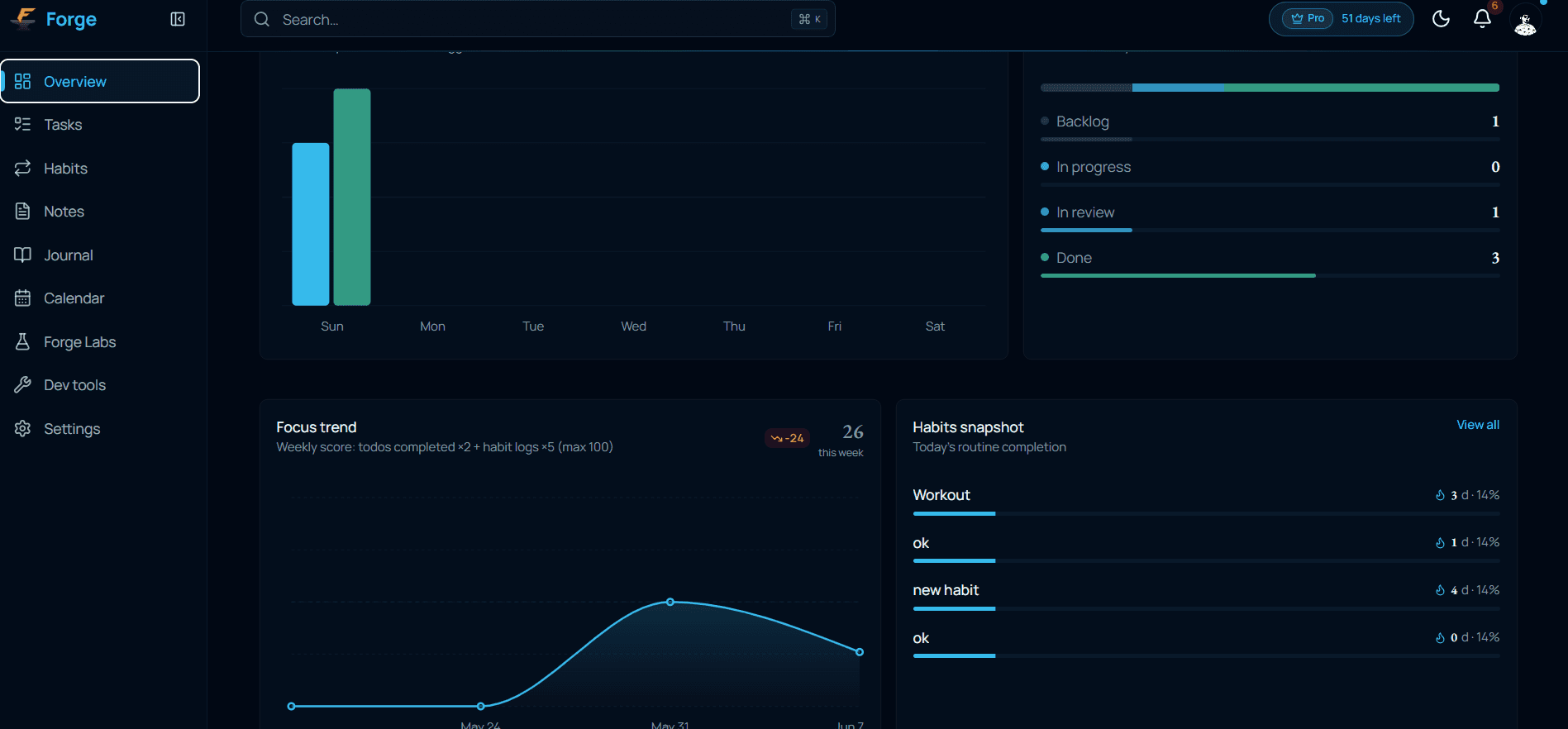Click the stacked task status bar
1568x729 pixels.
[1270, 88]
